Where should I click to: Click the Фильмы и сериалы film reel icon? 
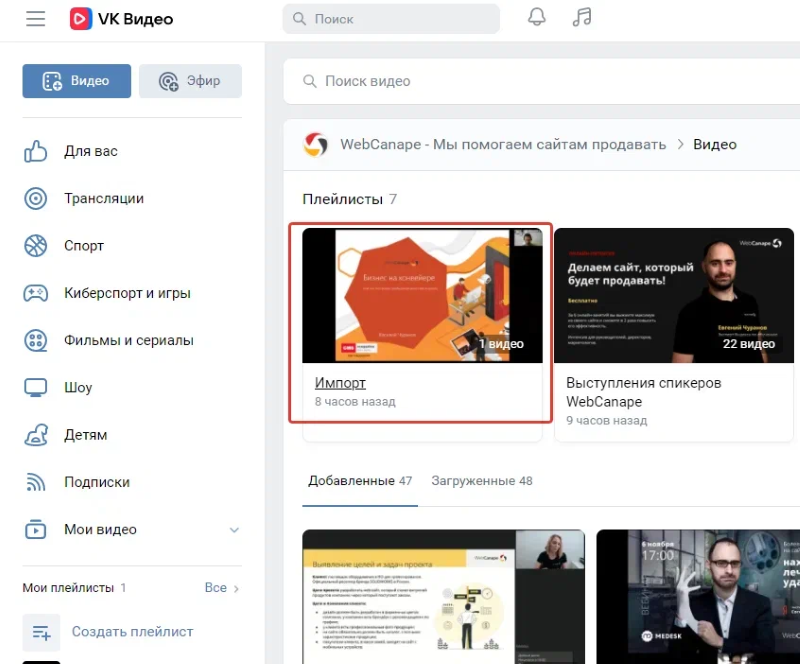pyautogui.click(x=36, y=340)
